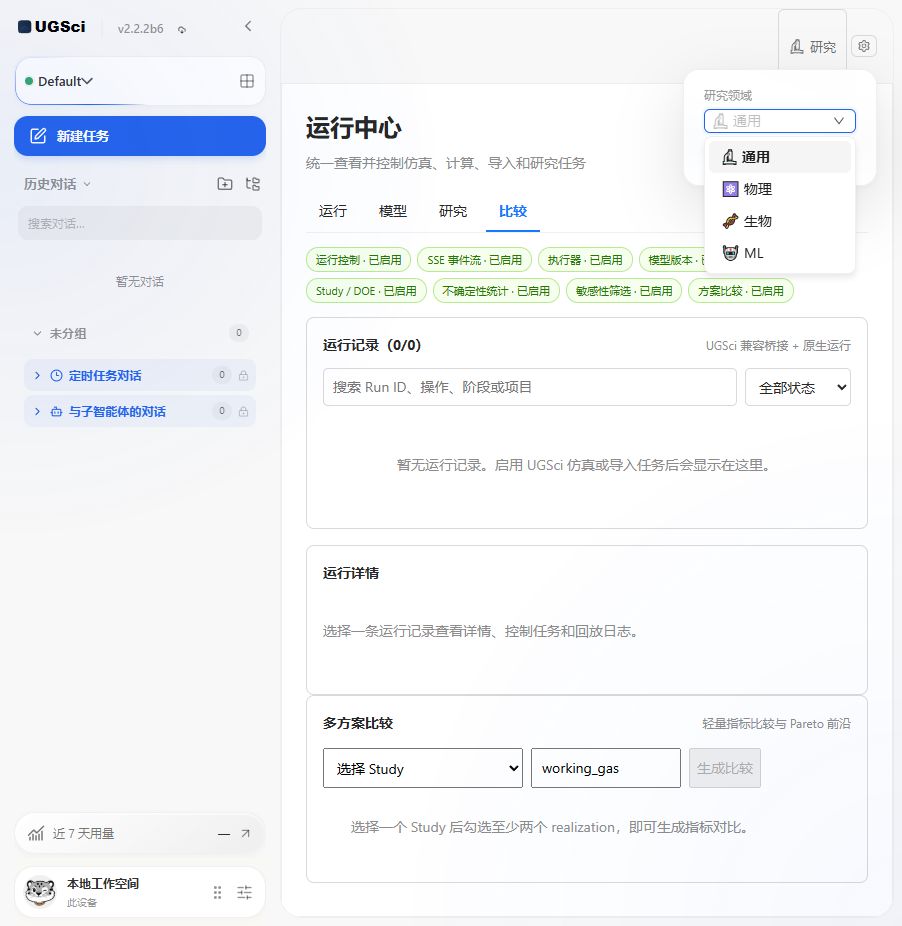Click the Study / DOE · 已启用 badge

tap(366, 291)
